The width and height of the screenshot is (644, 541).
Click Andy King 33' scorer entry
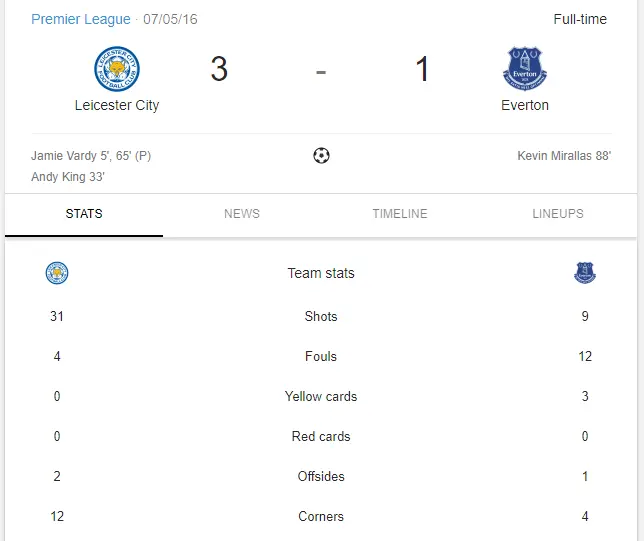point(69,177)
